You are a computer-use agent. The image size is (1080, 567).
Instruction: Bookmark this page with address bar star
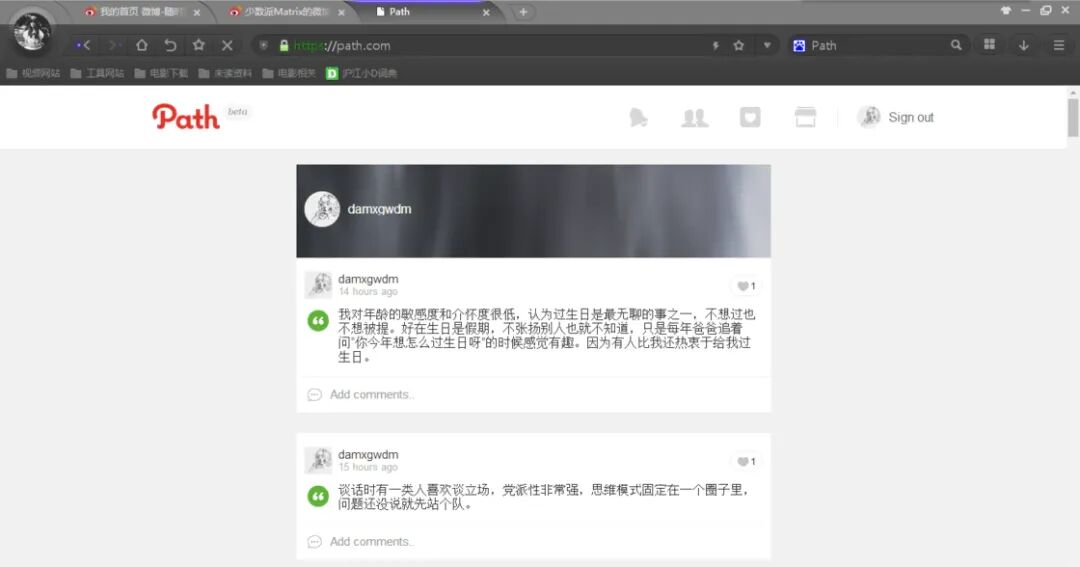point(739,45)
